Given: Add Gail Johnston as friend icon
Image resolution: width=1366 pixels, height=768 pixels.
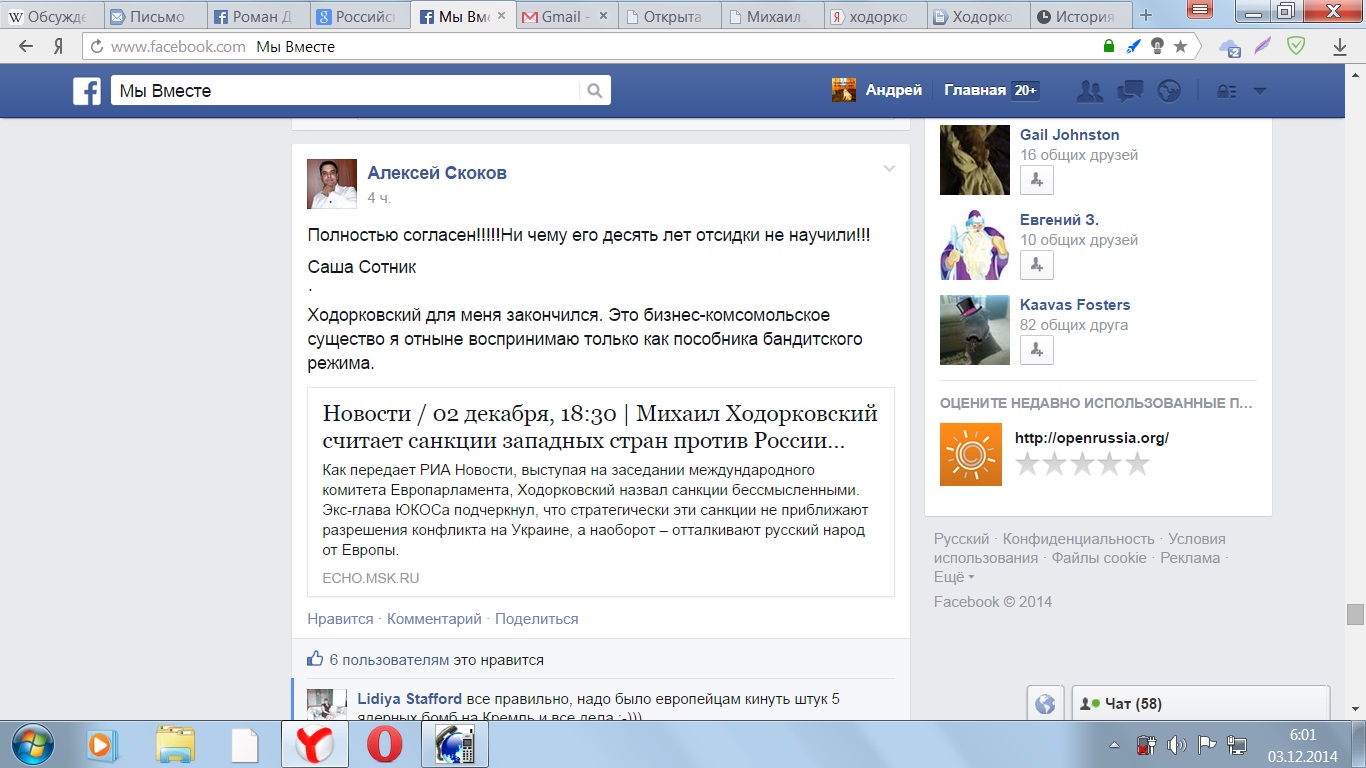Looking at the screenshot, I should click(x=1037, y=180).
